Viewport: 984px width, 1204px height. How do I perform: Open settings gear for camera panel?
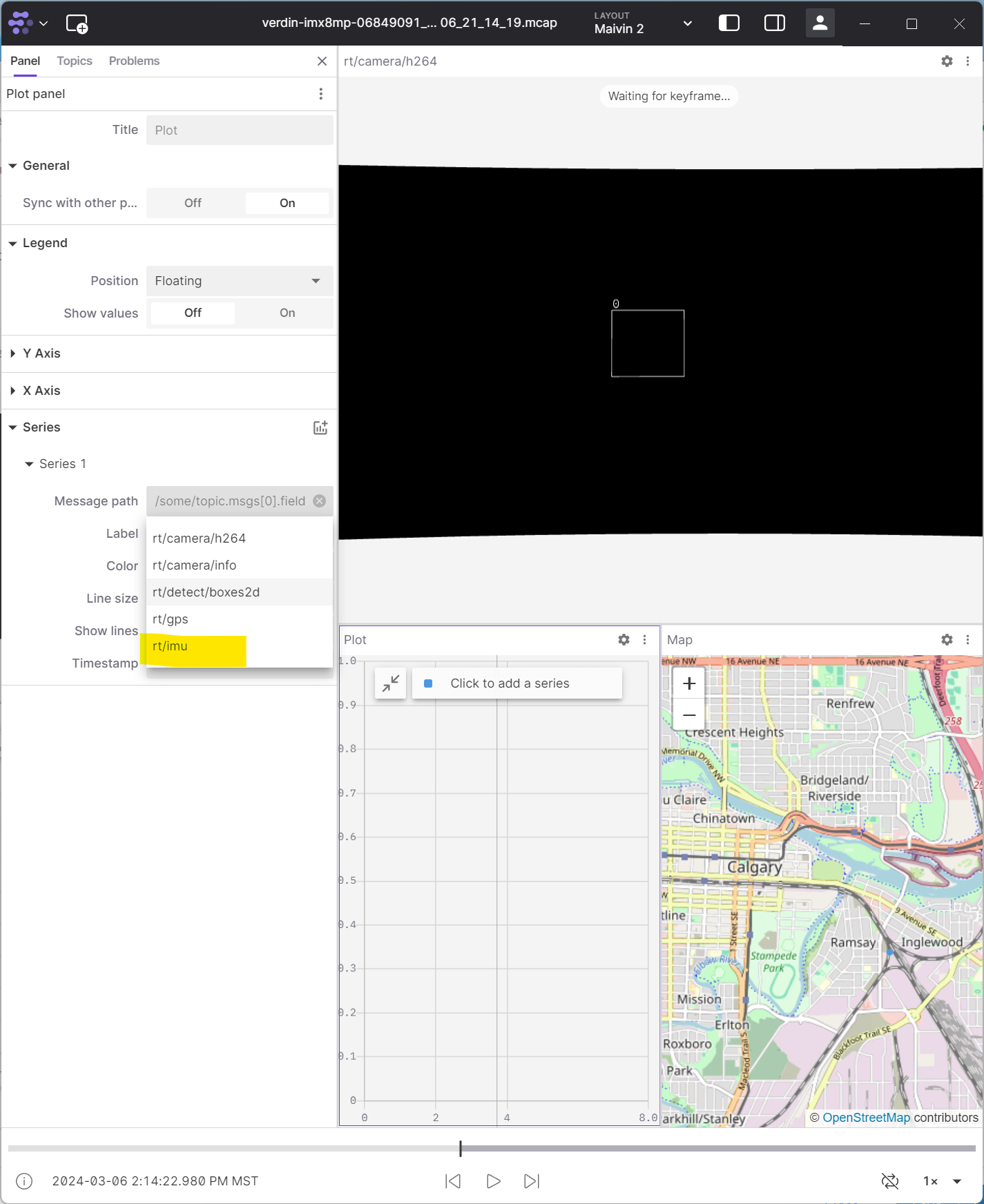947,61
